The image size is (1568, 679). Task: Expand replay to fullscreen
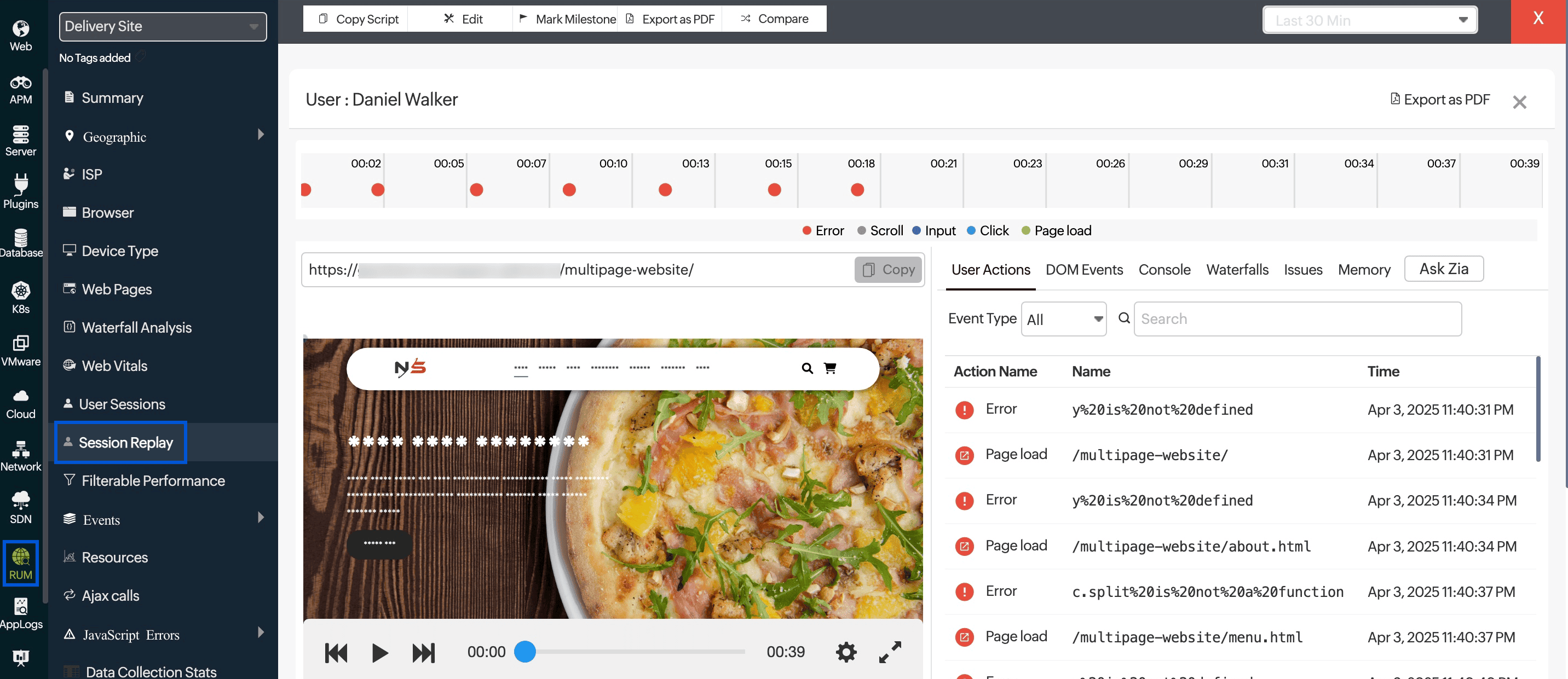pos(890,652)
